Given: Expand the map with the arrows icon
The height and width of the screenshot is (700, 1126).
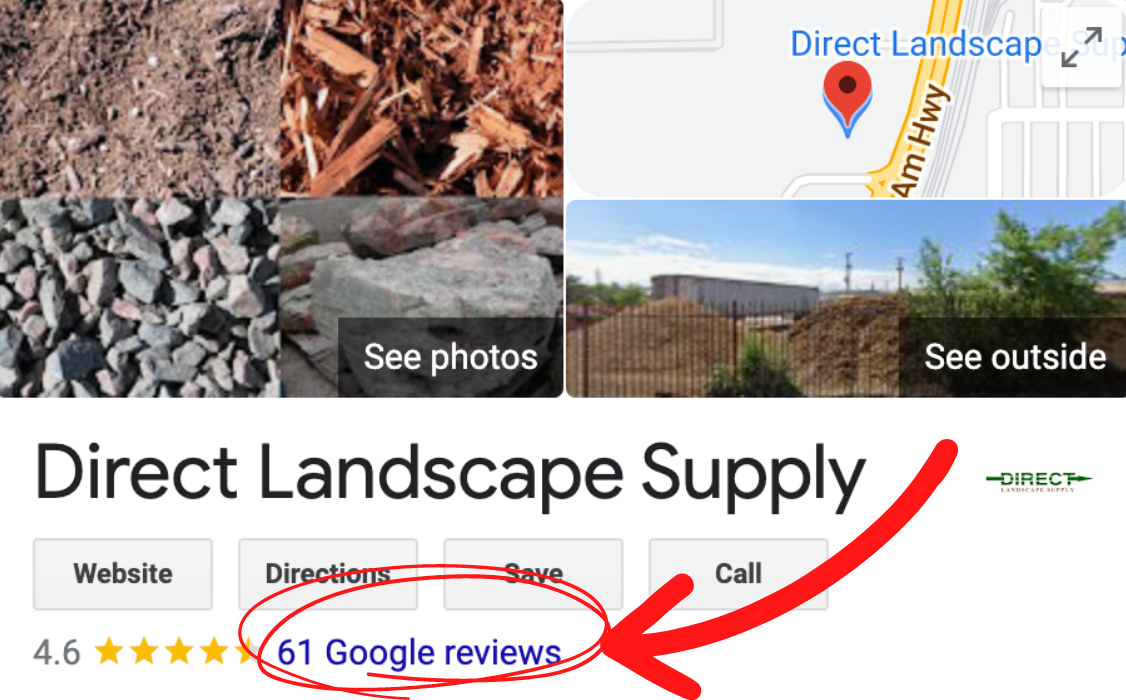Looking at the screenshot, I should coord(1081,47).
